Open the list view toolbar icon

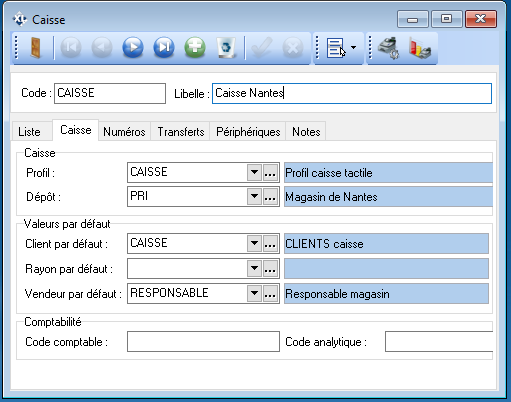336,48
